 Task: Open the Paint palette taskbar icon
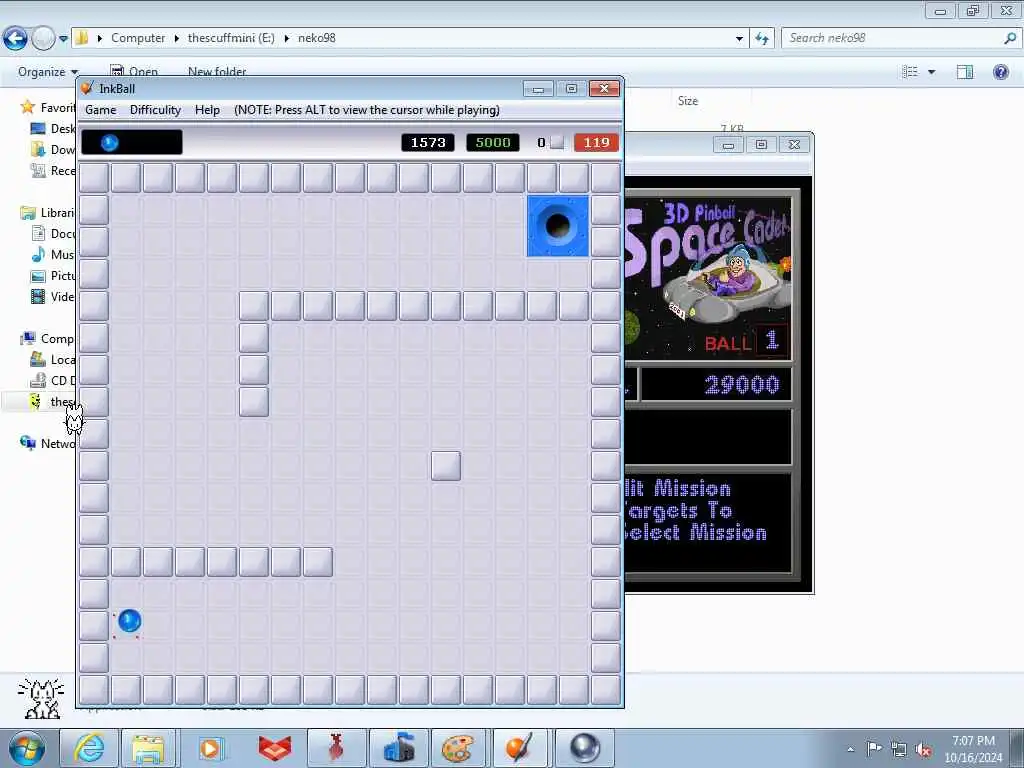coord(458,748)
